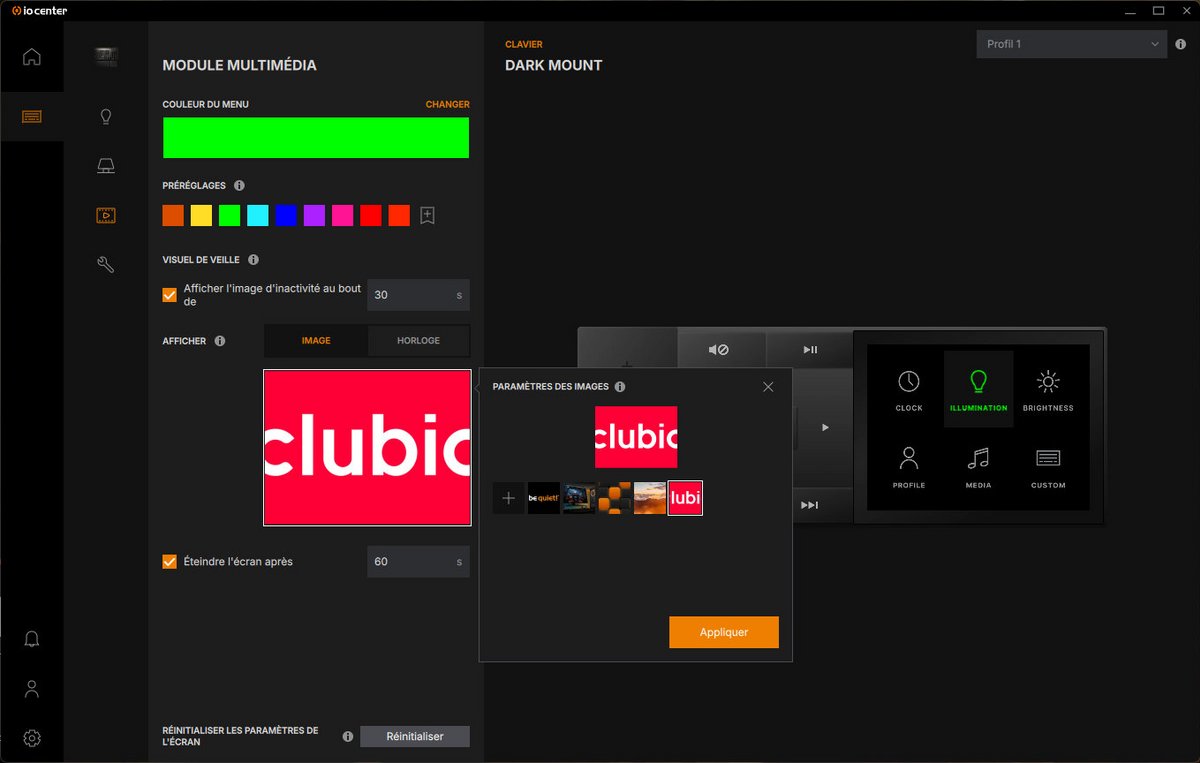Show info about Préréglages
The height and width of the screenshot is (763, 1200).
(x=239, y=185)
